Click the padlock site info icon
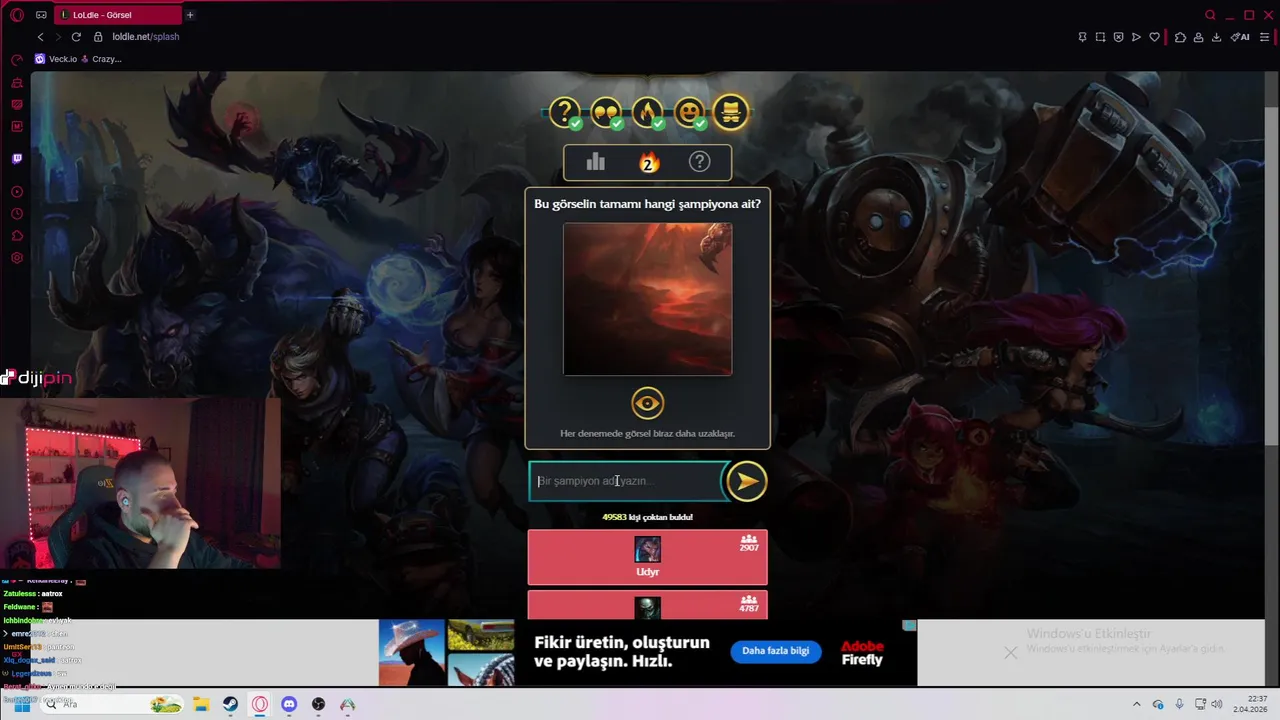 (98, 37)
